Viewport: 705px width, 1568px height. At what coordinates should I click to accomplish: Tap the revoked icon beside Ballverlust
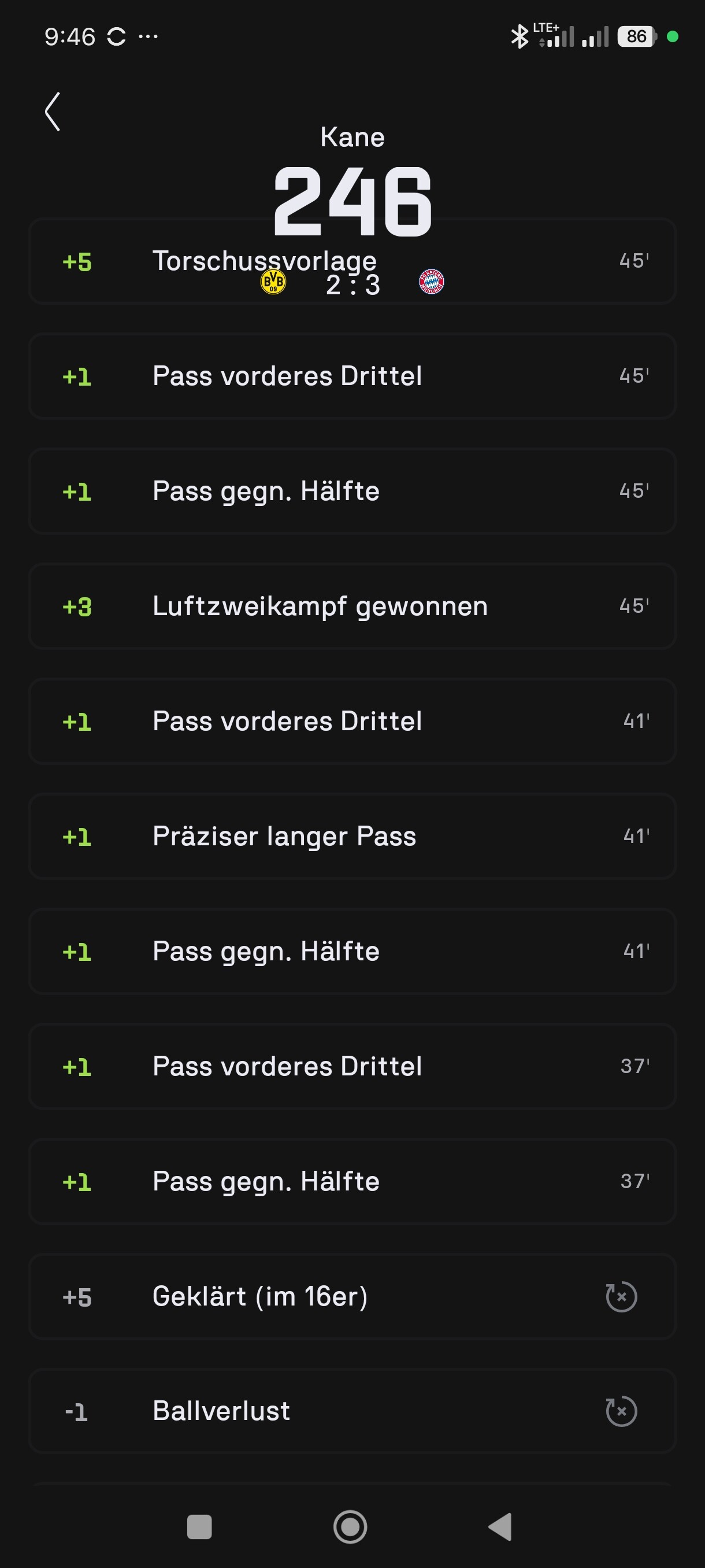(621, 1411)
